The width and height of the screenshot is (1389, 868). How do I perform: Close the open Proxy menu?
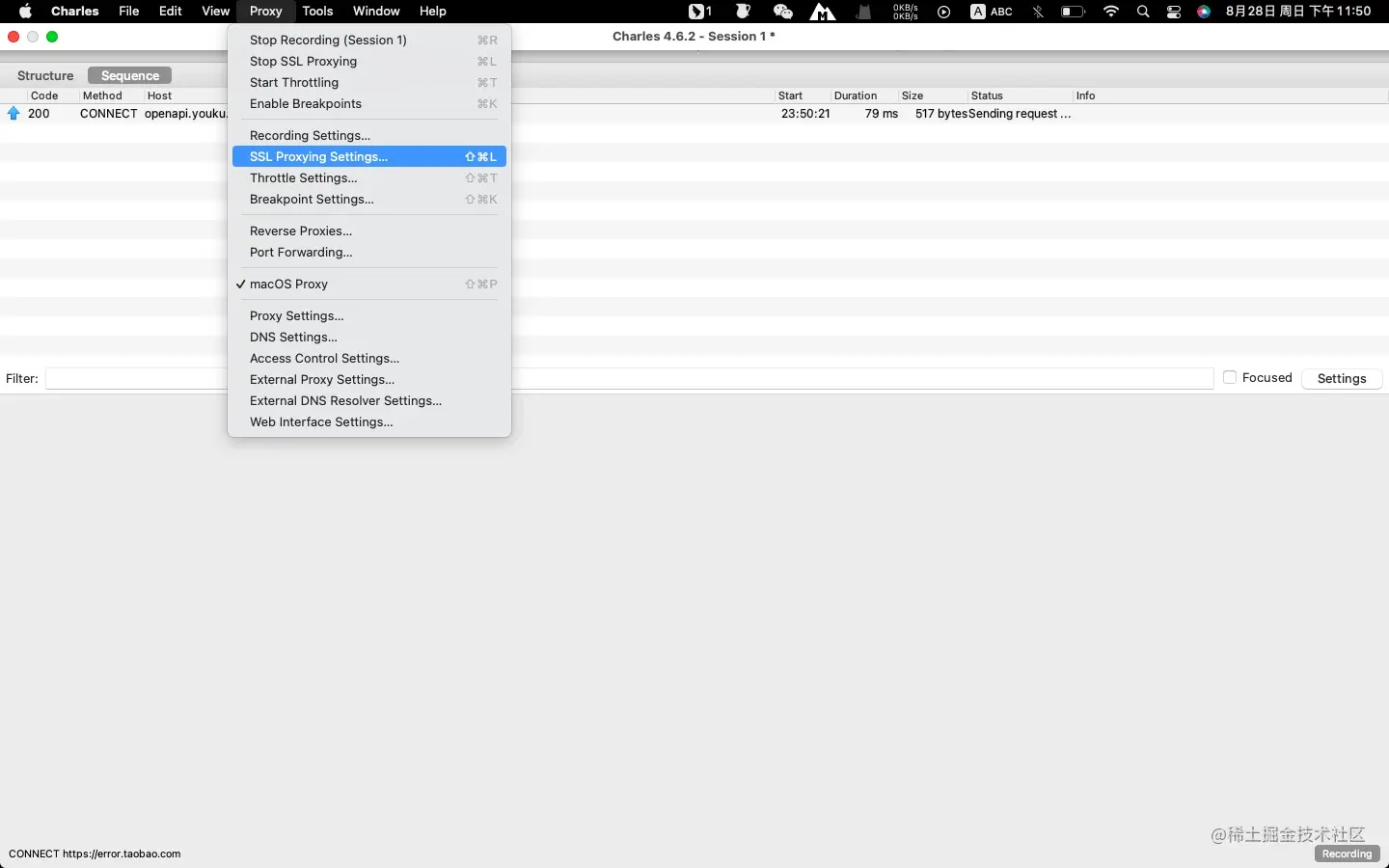pos(265,12)
